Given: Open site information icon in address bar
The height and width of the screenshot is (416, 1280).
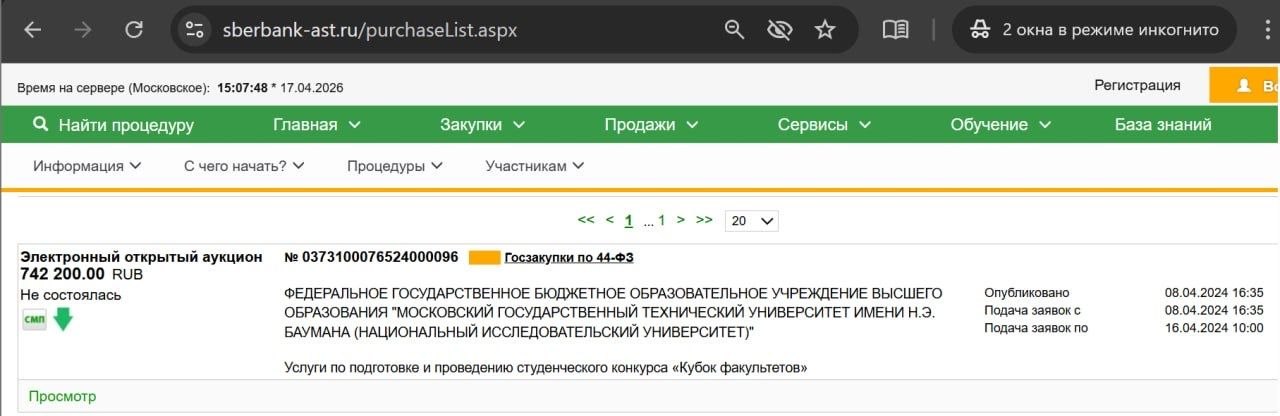Looking at the screenshot, I should [194, 30].
